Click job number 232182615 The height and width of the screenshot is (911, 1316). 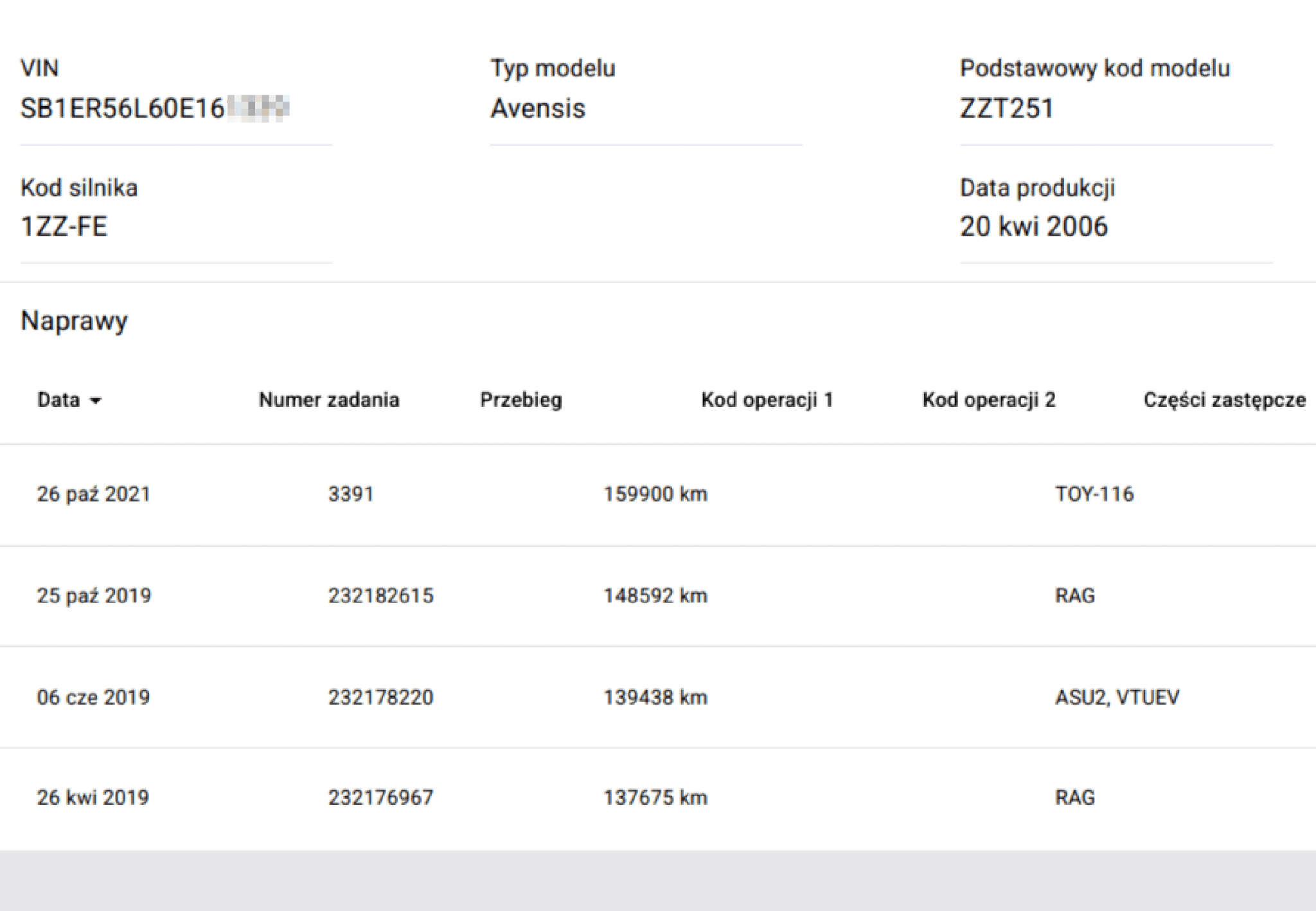point(380,595)
